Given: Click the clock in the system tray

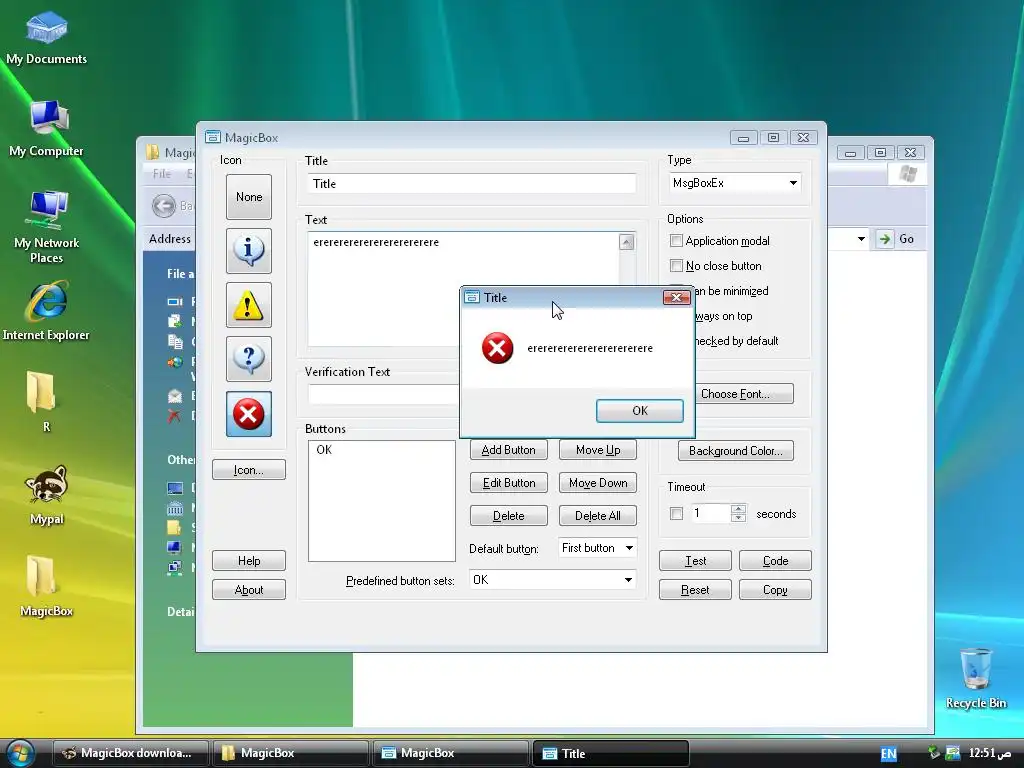Looking at the screenshot, I should [x=990, y=753].
